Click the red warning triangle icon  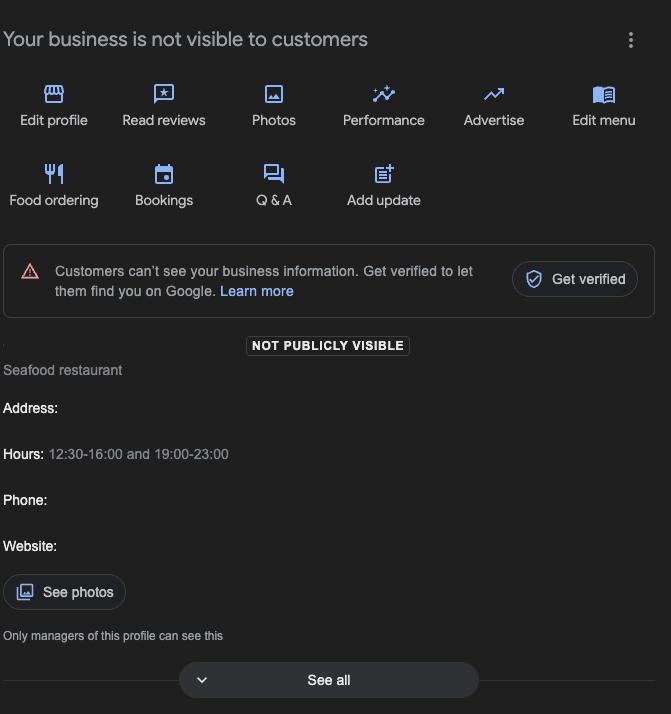click(30, 271)
